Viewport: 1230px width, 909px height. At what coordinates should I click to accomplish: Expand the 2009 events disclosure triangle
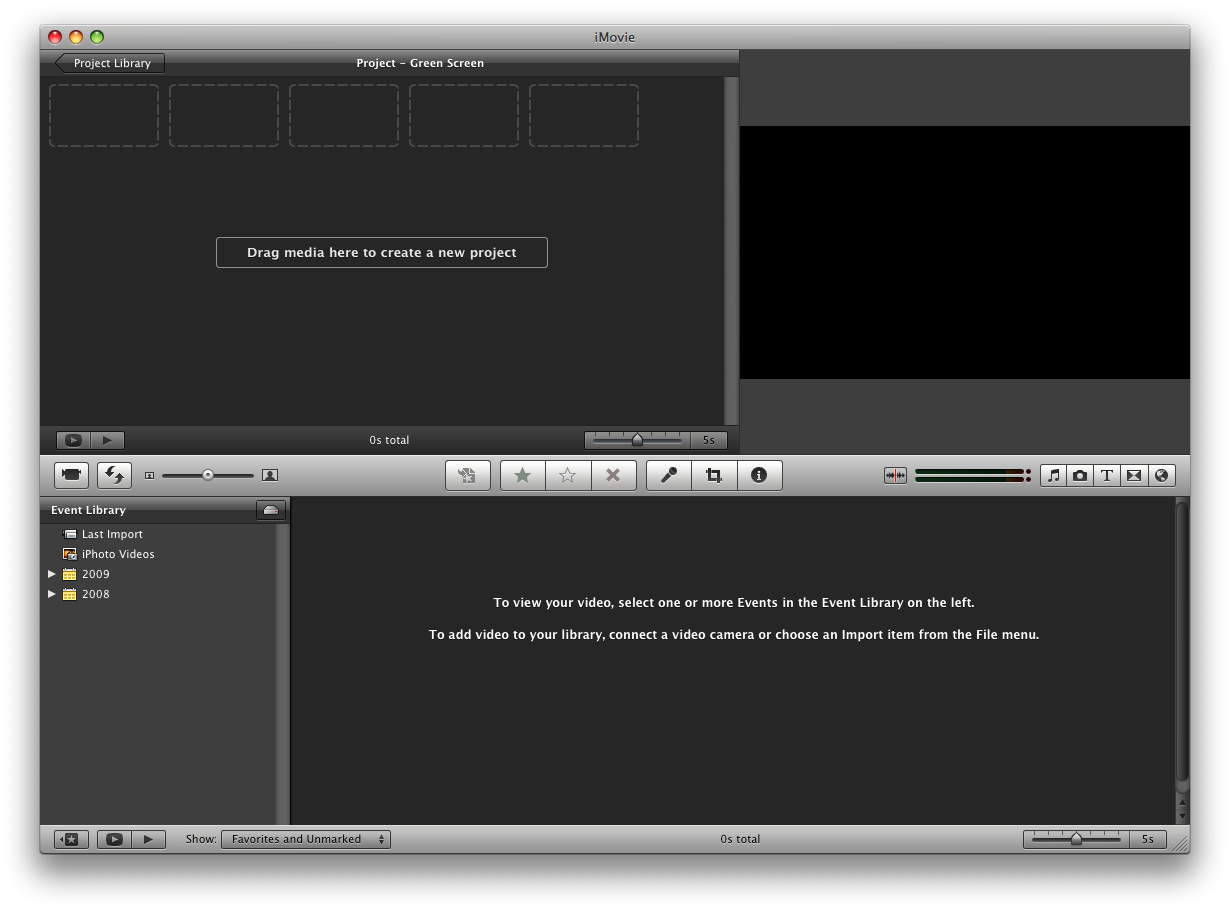click(52, 574)
